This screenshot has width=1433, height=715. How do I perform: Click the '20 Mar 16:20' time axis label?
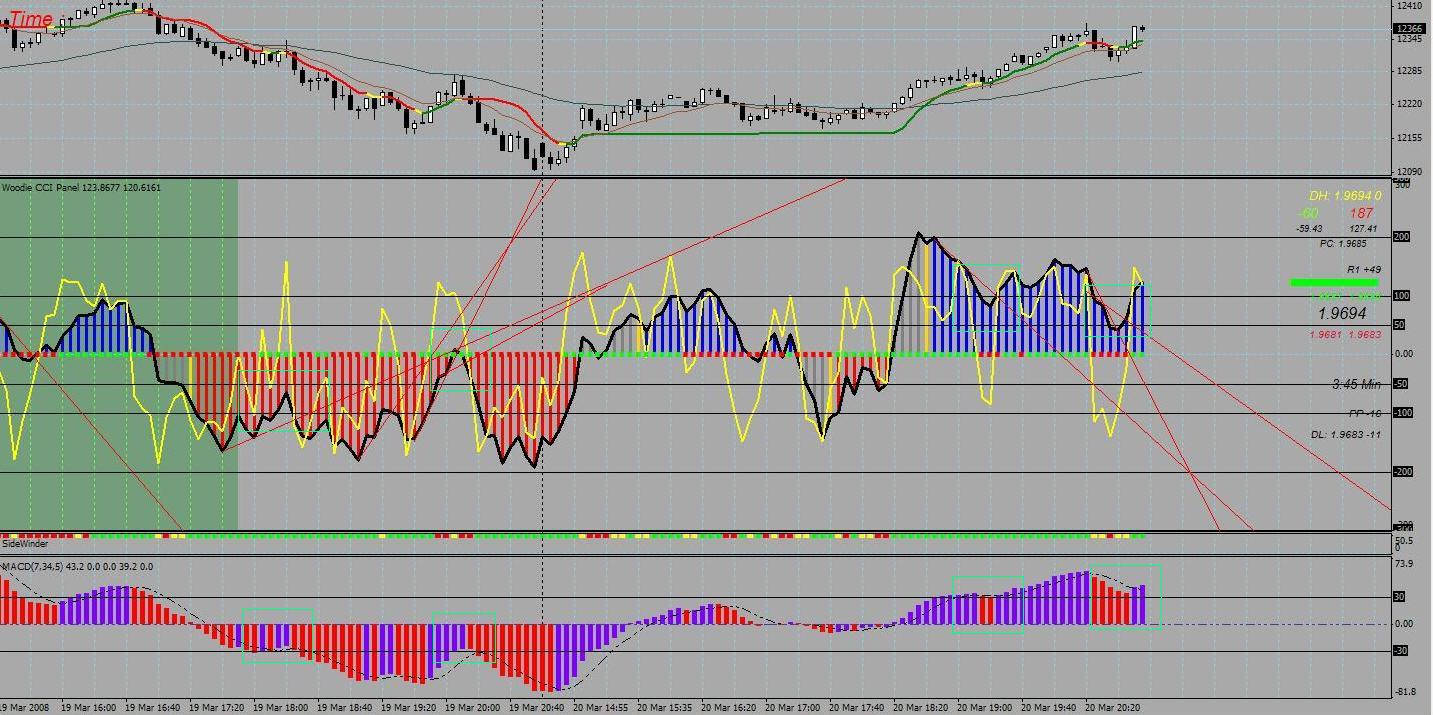[x=728, y=707]
